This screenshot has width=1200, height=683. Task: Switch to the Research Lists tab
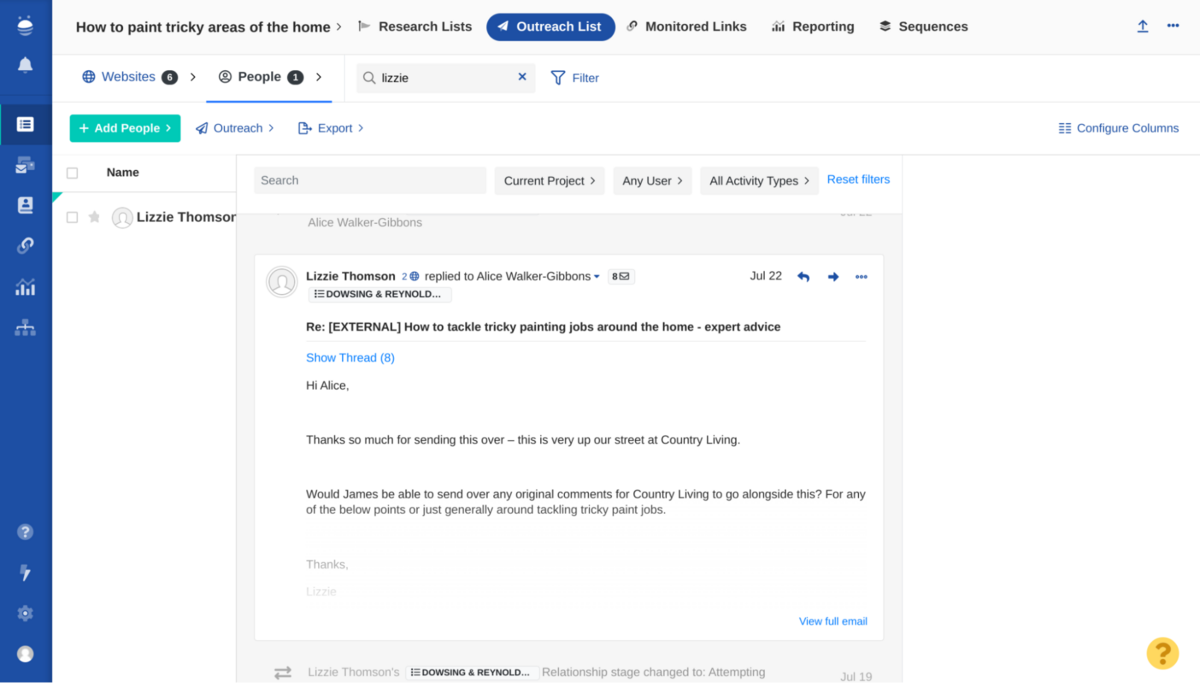tap(415, 27)
